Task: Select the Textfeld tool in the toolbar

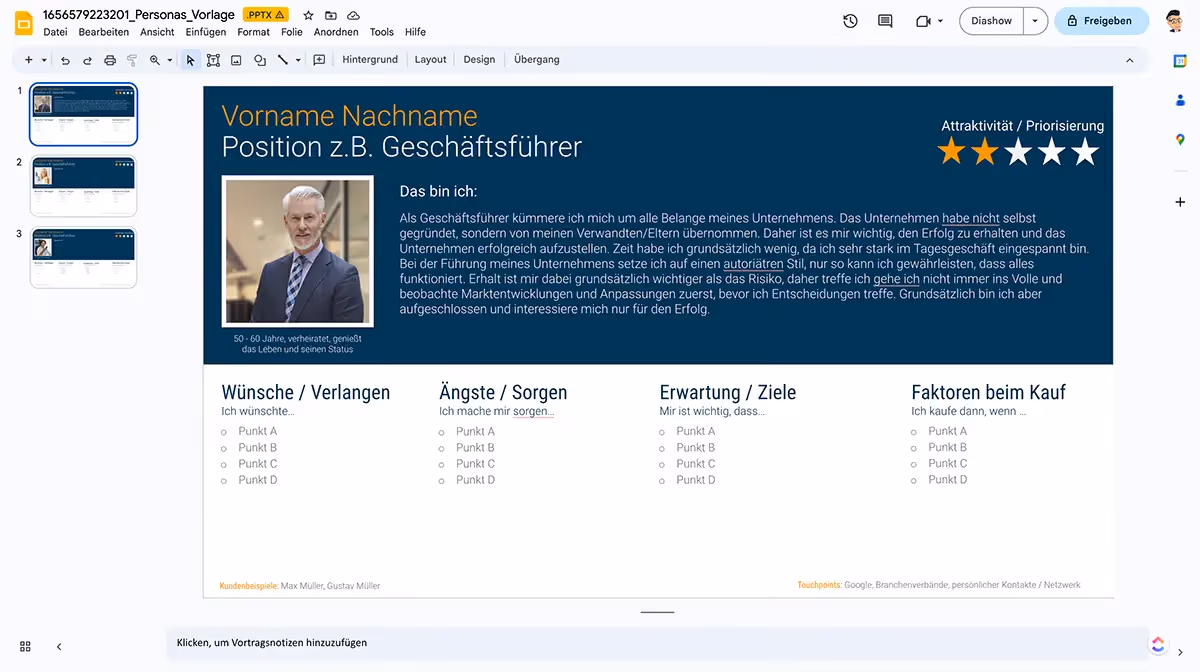Action: (211, 60)
